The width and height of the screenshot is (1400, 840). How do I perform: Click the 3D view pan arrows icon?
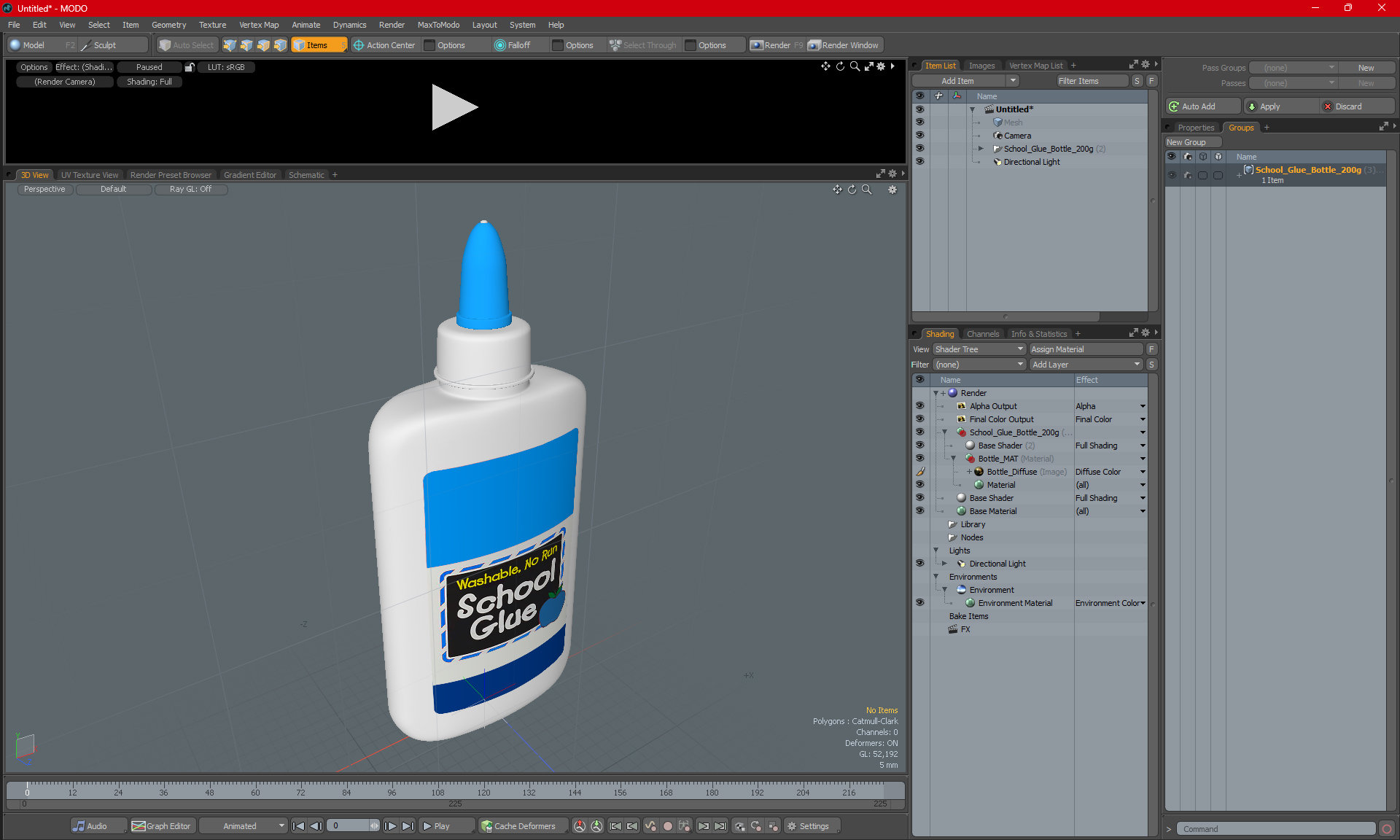tap(837, 190)
